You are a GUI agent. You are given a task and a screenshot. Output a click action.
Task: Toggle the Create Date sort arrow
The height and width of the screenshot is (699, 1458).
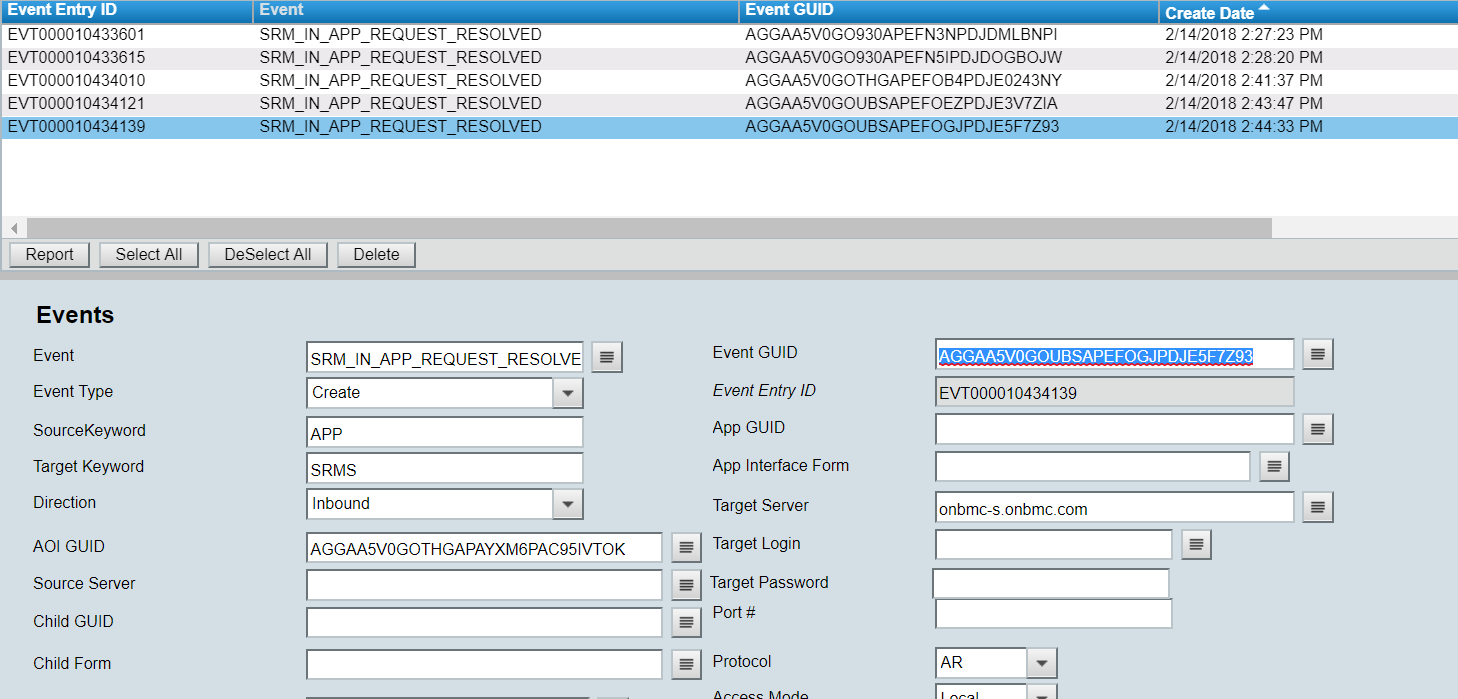tap(1264, 8)
